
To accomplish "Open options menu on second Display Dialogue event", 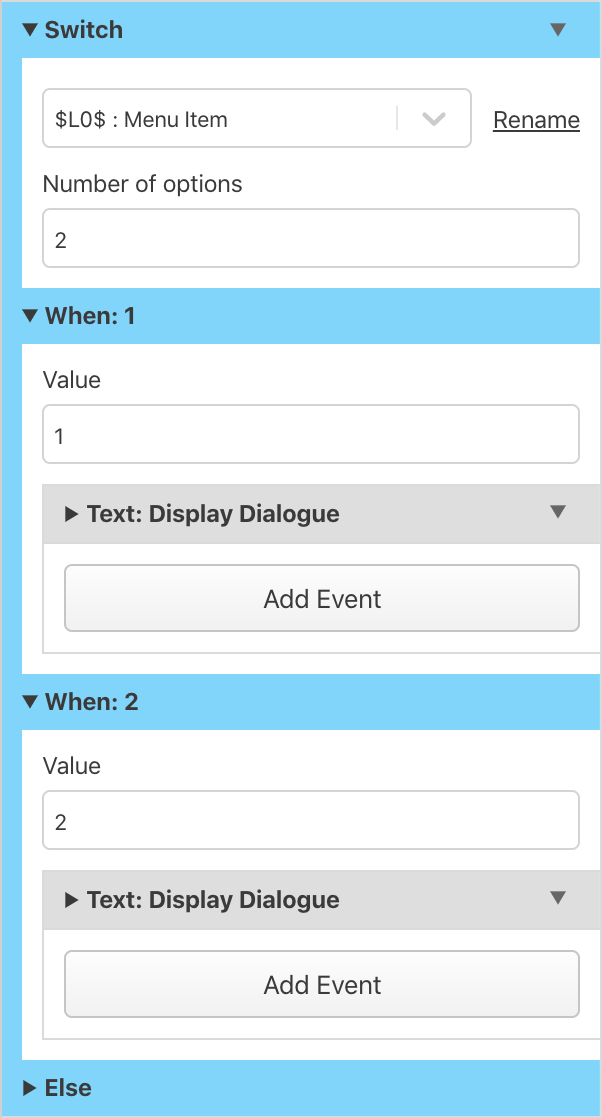I will (x=558, y=899).
